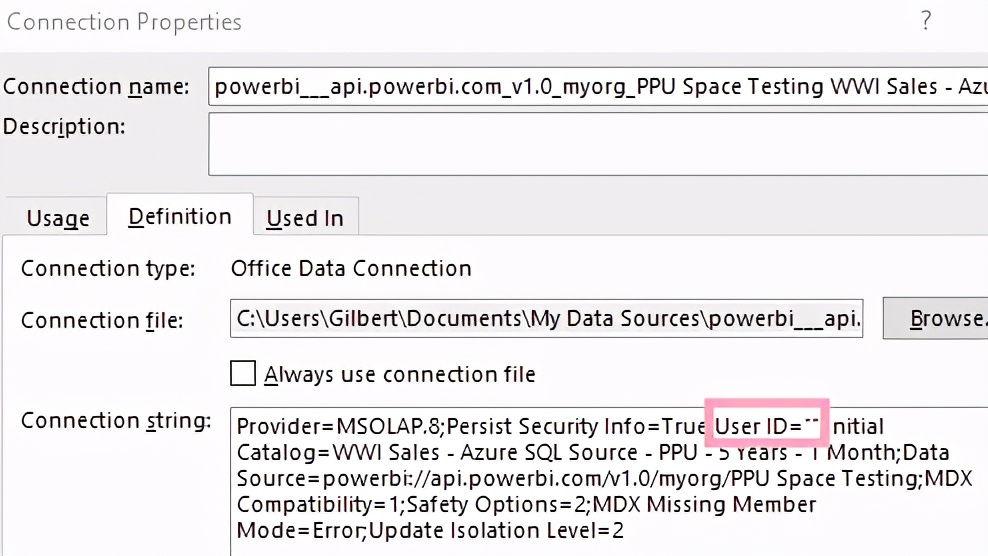Click the "Always use connection file" label text

(x=400, y=375)
